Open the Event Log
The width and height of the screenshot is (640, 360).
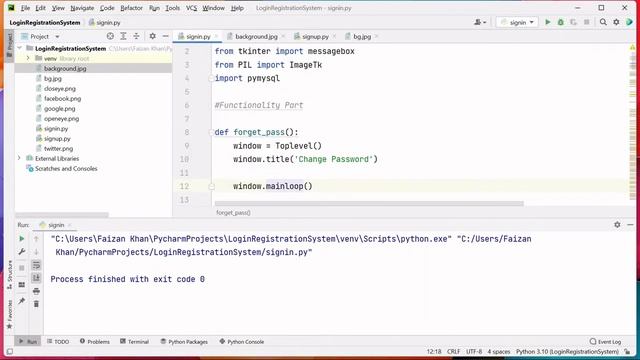[606, 341]
